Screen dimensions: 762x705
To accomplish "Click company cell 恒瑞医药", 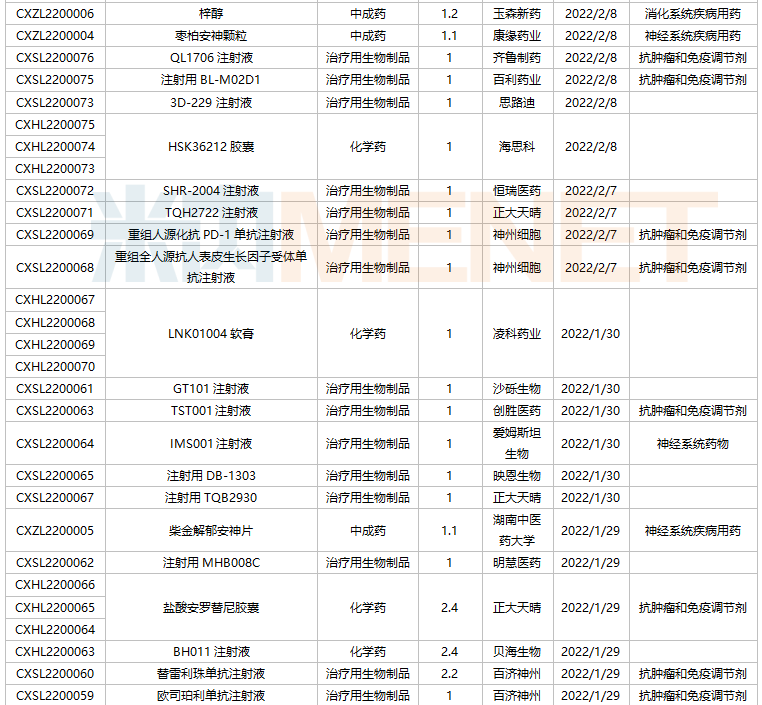I will (517, 190).
